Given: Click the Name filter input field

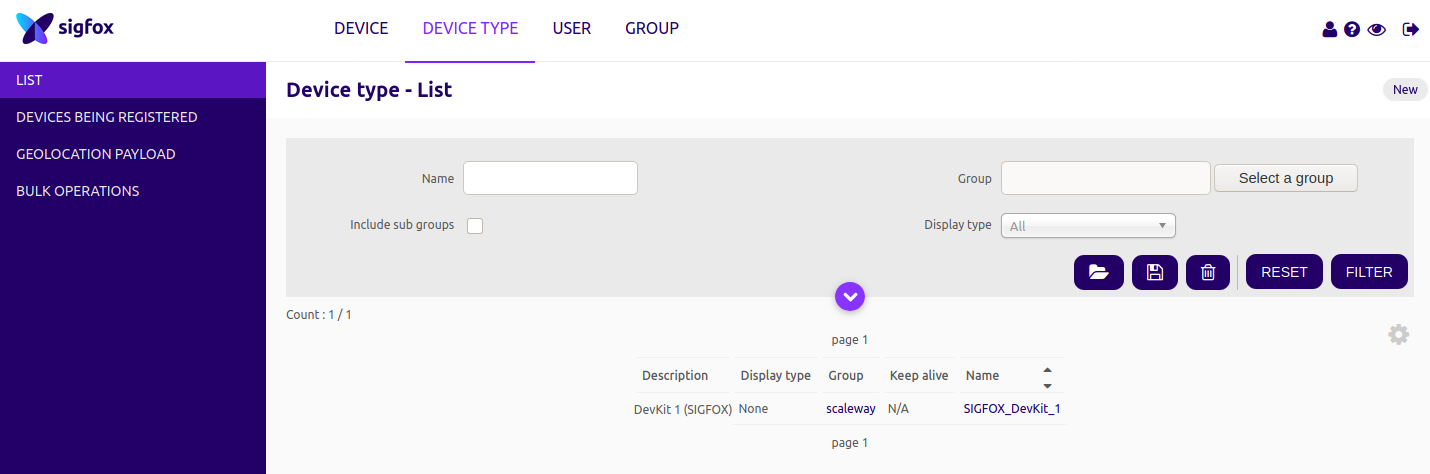Looking at the screenshot, I should [x=550, y=178].
